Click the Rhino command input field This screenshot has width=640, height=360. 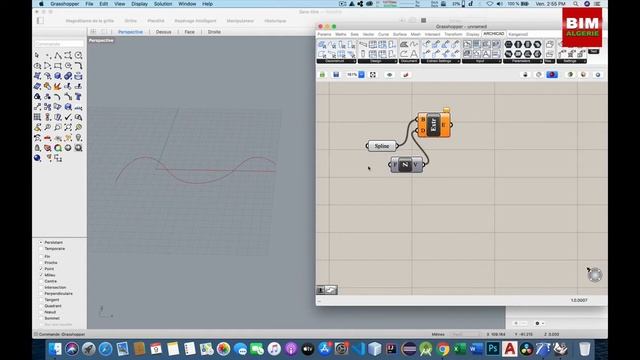click(x=59, y=43)
